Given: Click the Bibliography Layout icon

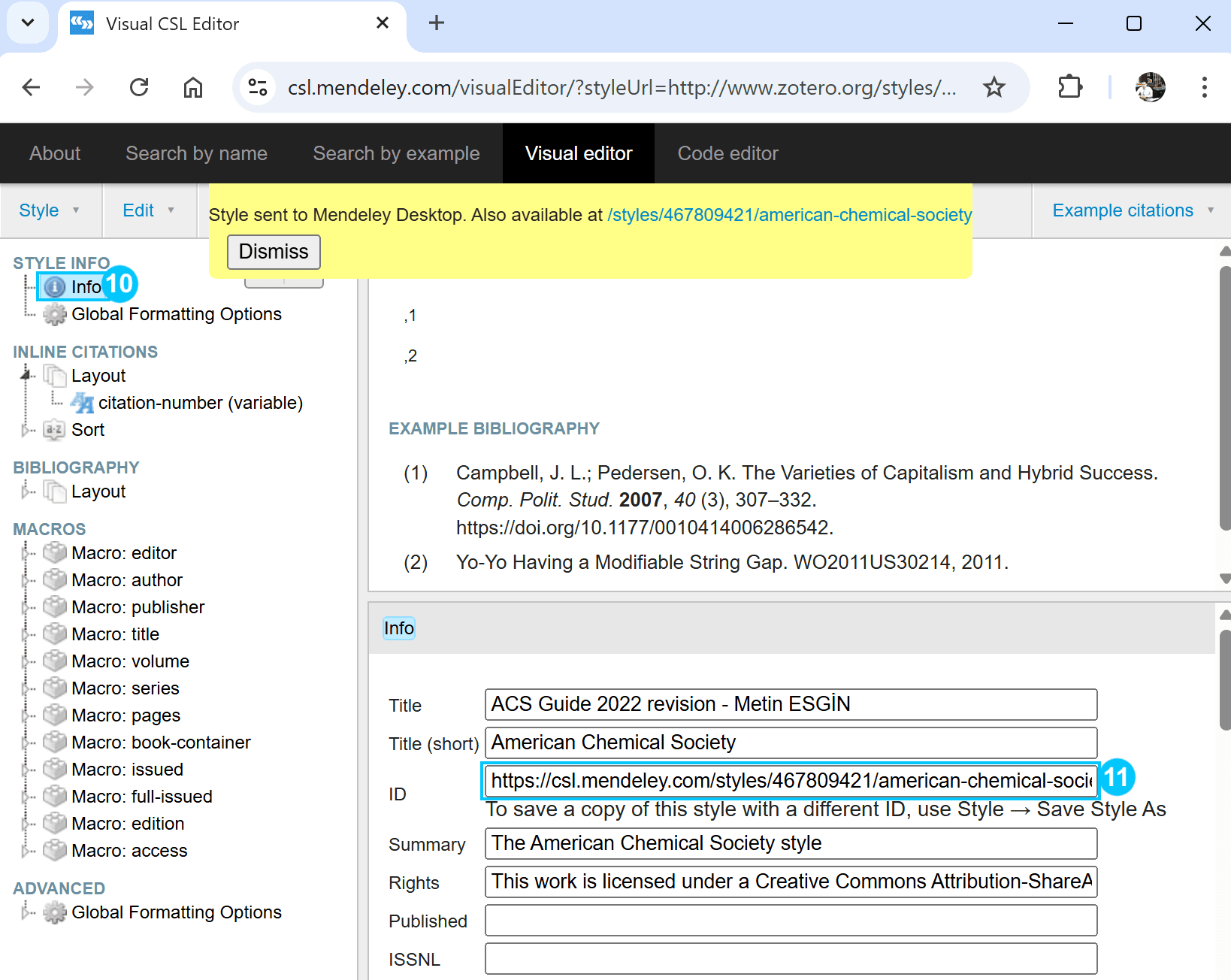Looking at the screenshot, I should 55,492.
